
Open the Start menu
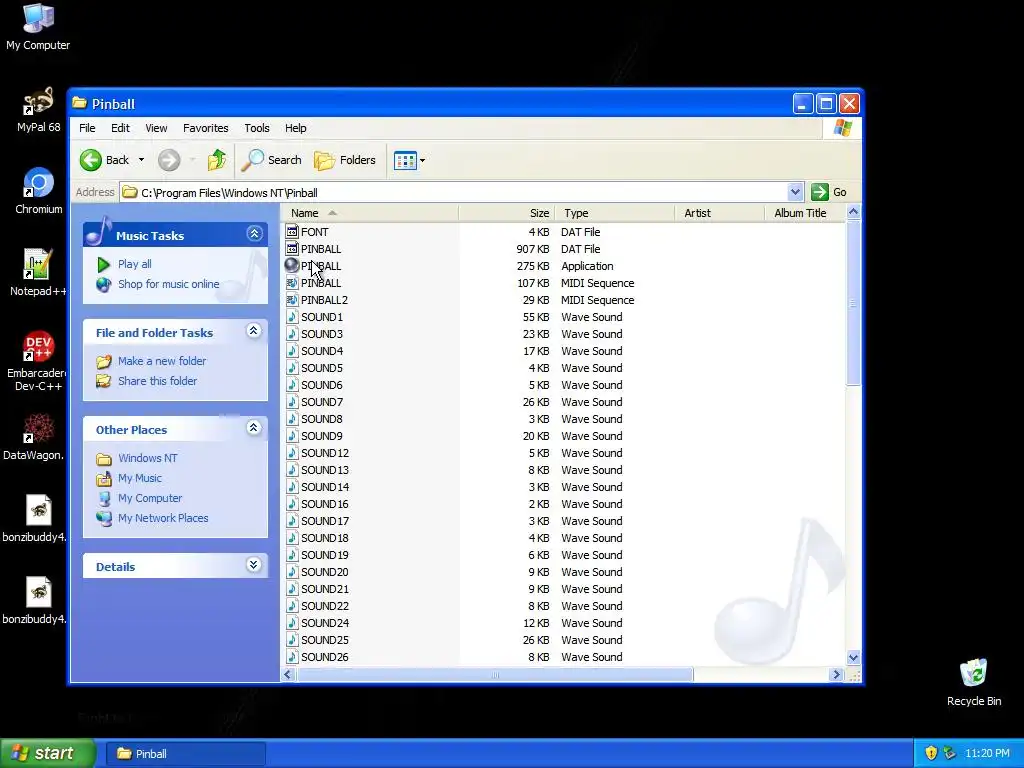click(48, 753)
